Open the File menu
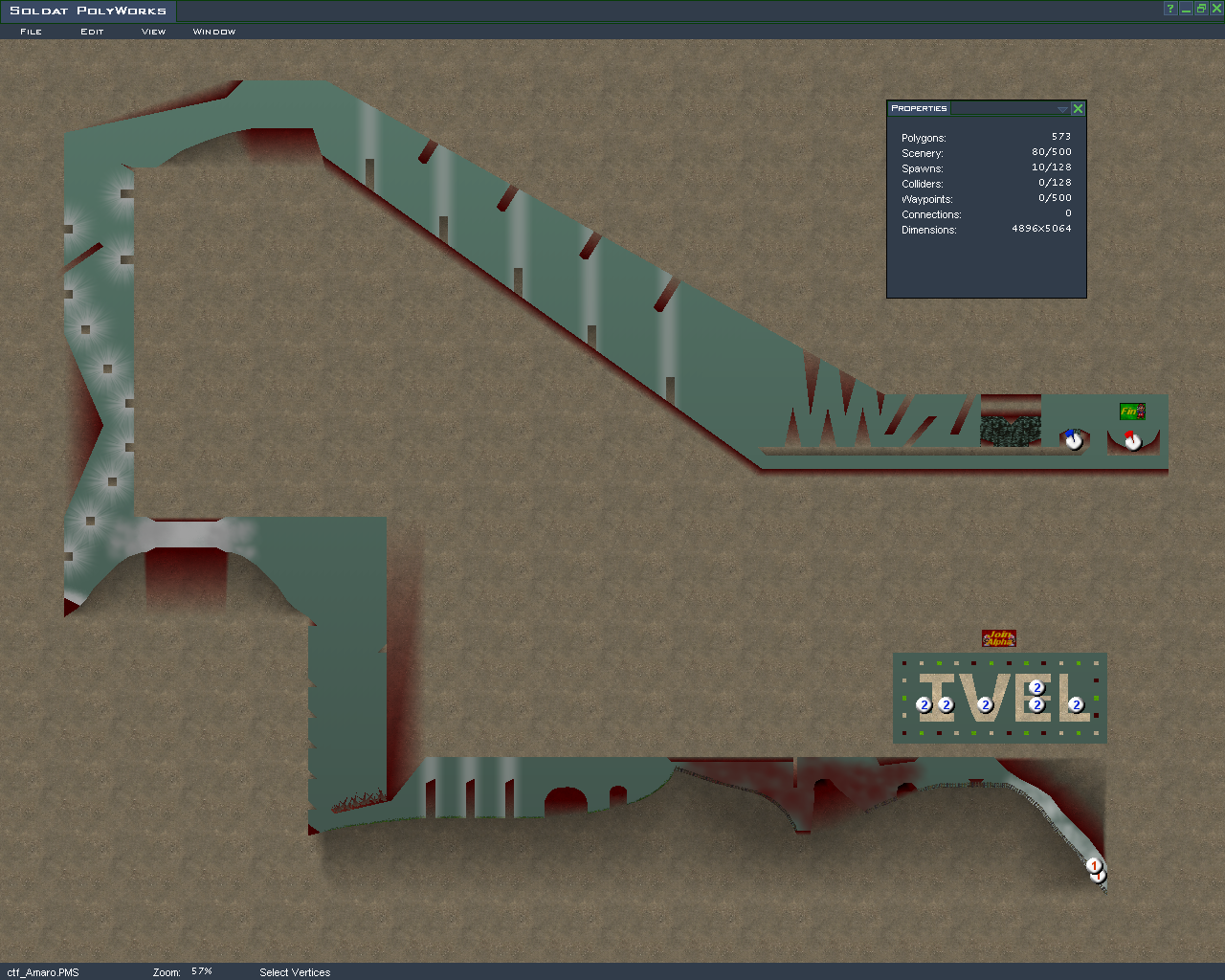1225x980 pixels. pyautogui.click(x=31, y=32)
